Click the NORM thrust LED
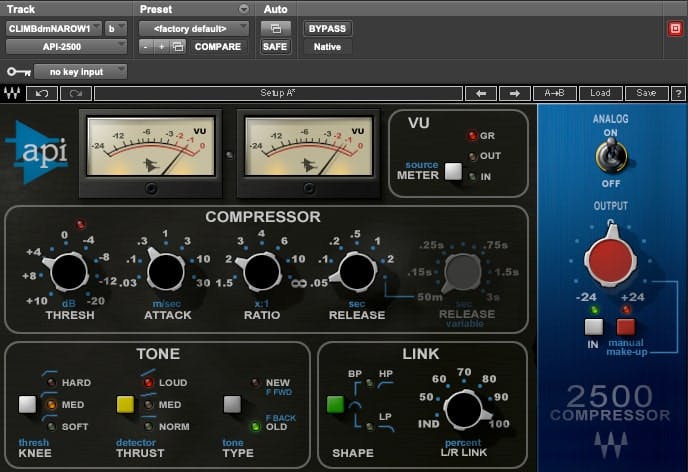The width and height of the screenshot is (688, 472). click(x=149, y=426)
